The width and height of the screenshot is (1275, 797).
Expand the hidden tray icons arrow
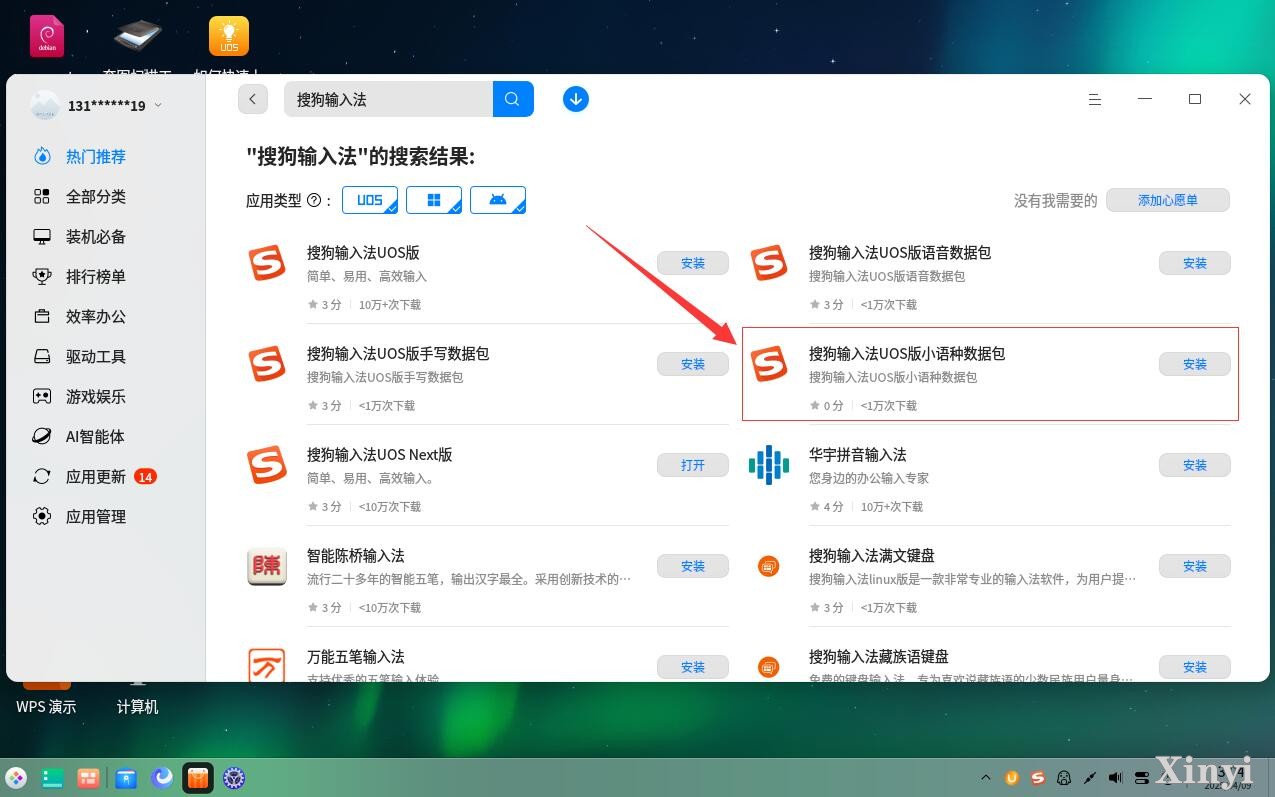pos(986,778)
